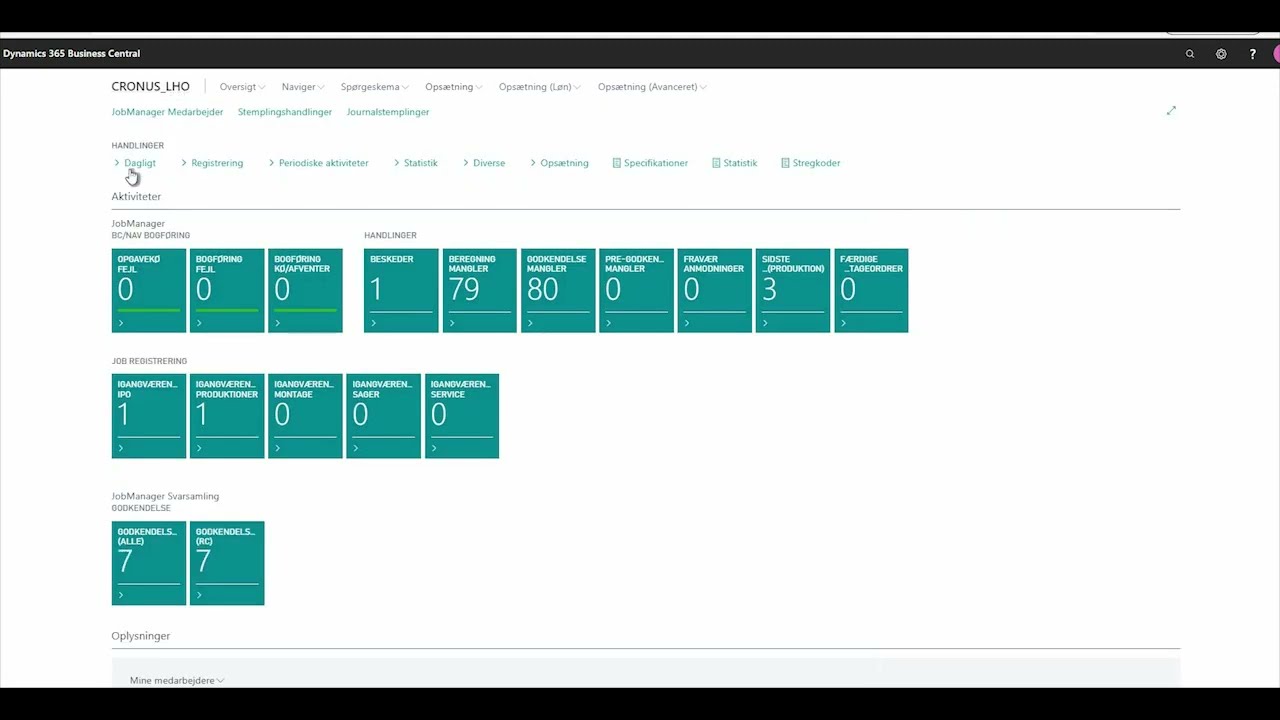Open Færdige Tageordrer tile
1280x720 pixels.
click(871, 290)
